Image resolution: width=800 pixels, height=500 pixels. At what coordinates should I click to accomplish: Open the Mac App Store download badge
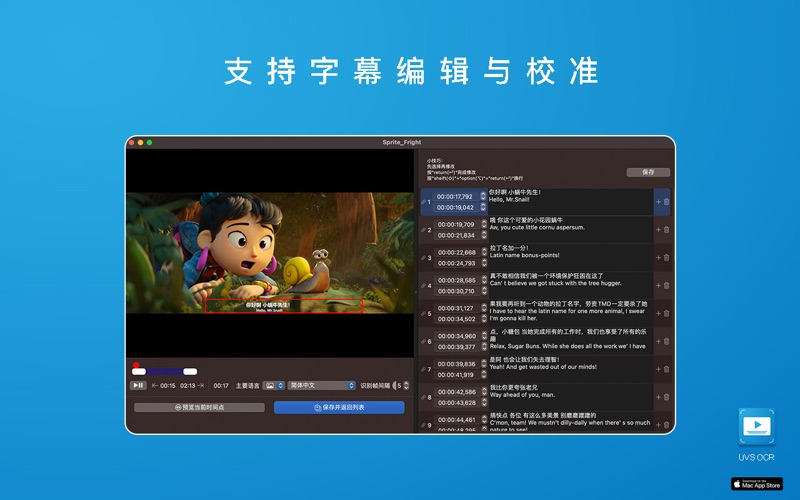pos(757,483)
